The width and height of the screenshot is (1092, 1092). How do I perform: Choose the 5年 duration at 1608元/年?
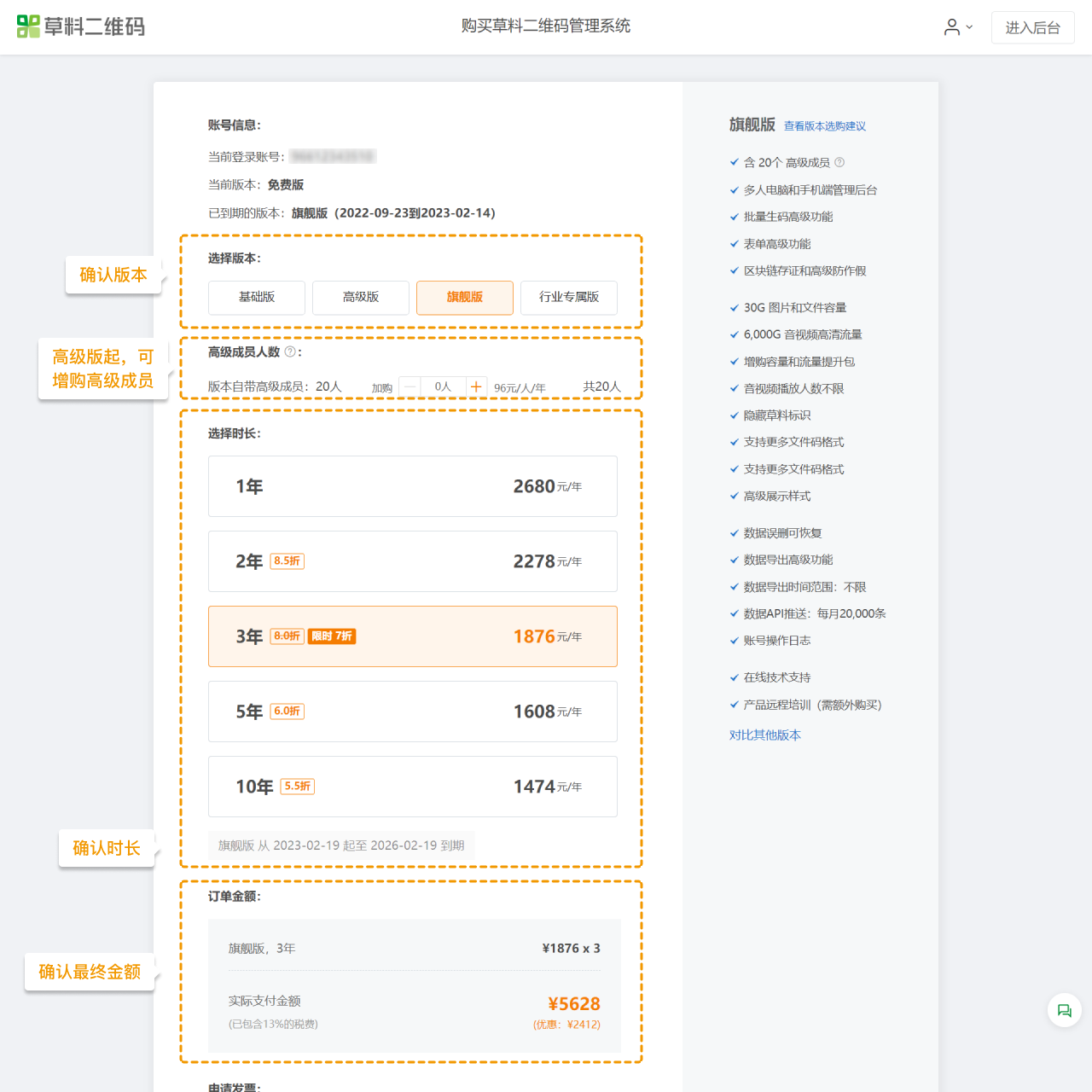413,712
